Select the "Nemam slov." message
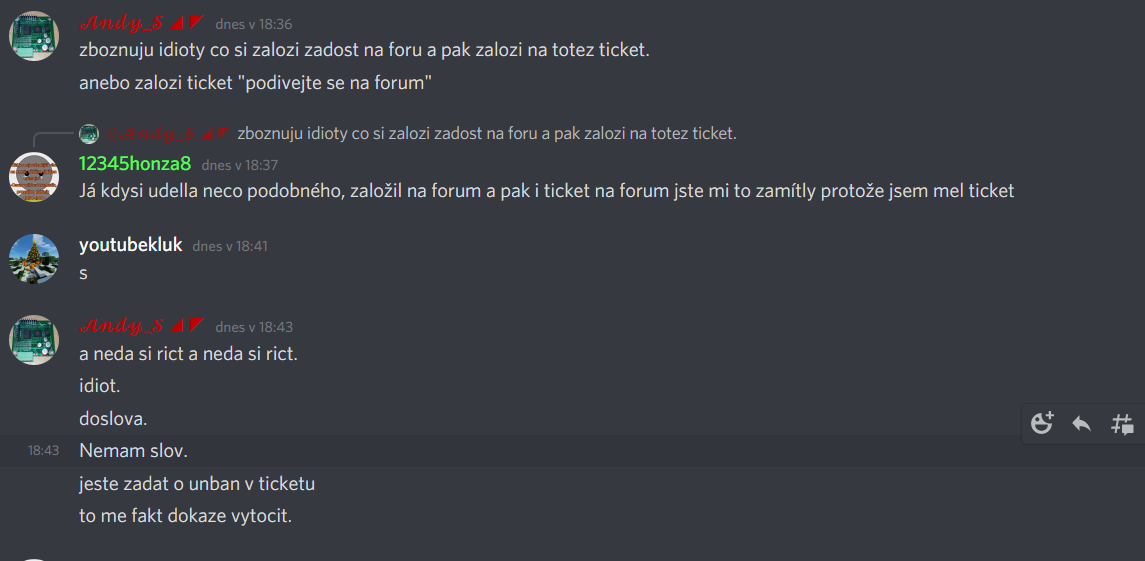Viewport: 1145px width, 561px height. point(133,451)
